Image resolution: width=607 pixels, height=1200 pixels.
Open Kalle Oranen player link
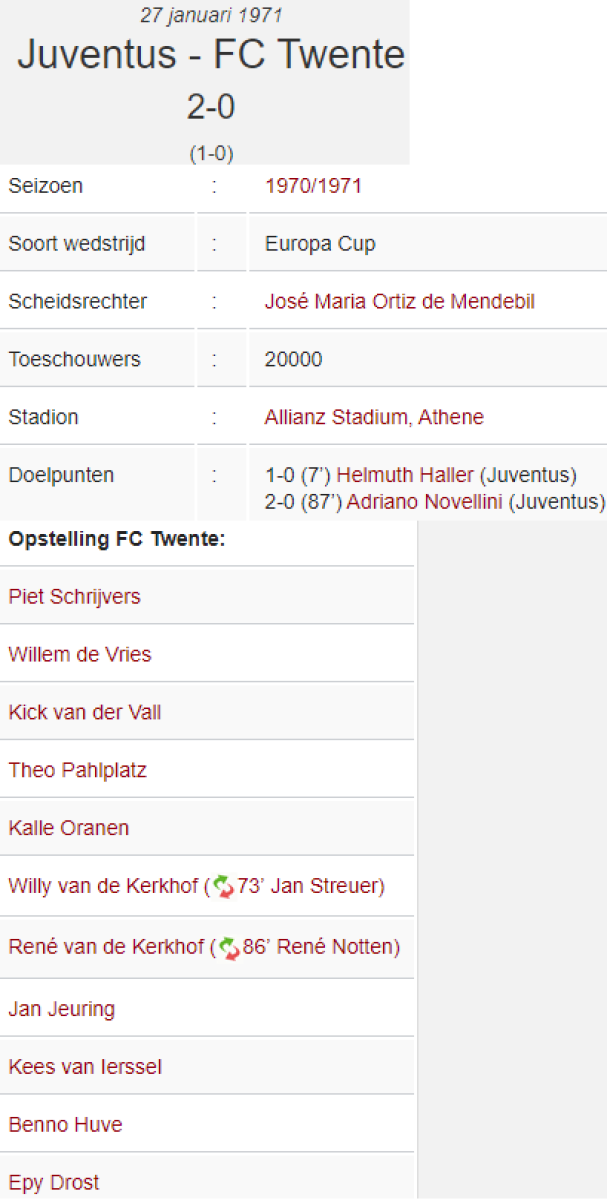[x=69, y=829]
